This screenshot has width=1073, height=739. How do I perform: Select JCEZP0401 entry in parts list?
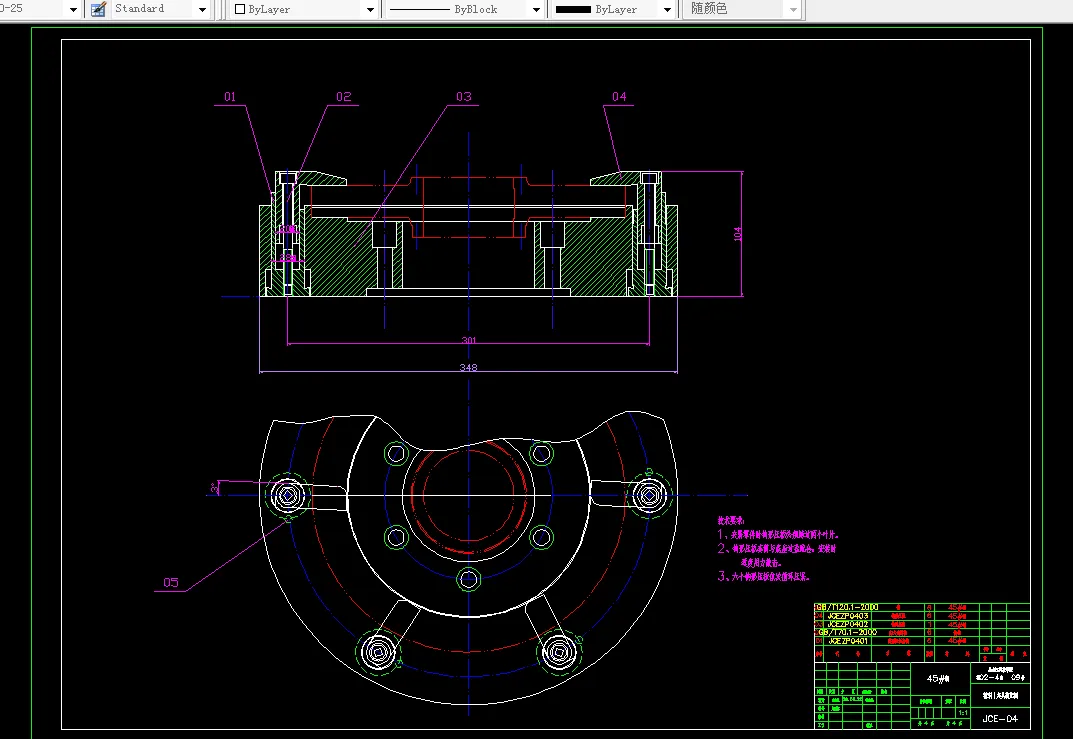(x=848, y=641)
